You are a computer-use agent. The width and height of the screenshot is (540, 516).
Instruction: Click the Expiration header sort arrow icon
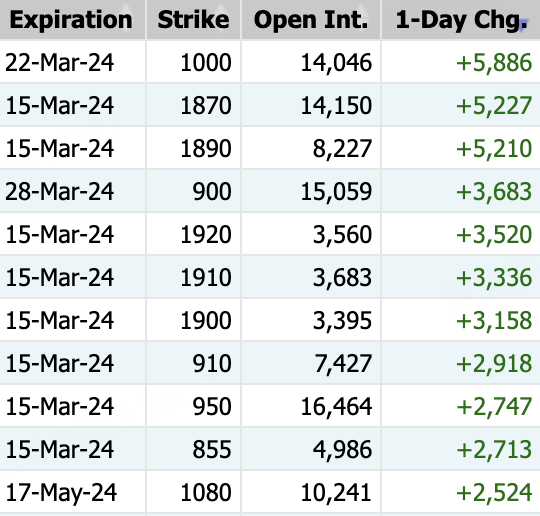coord(126,16)
